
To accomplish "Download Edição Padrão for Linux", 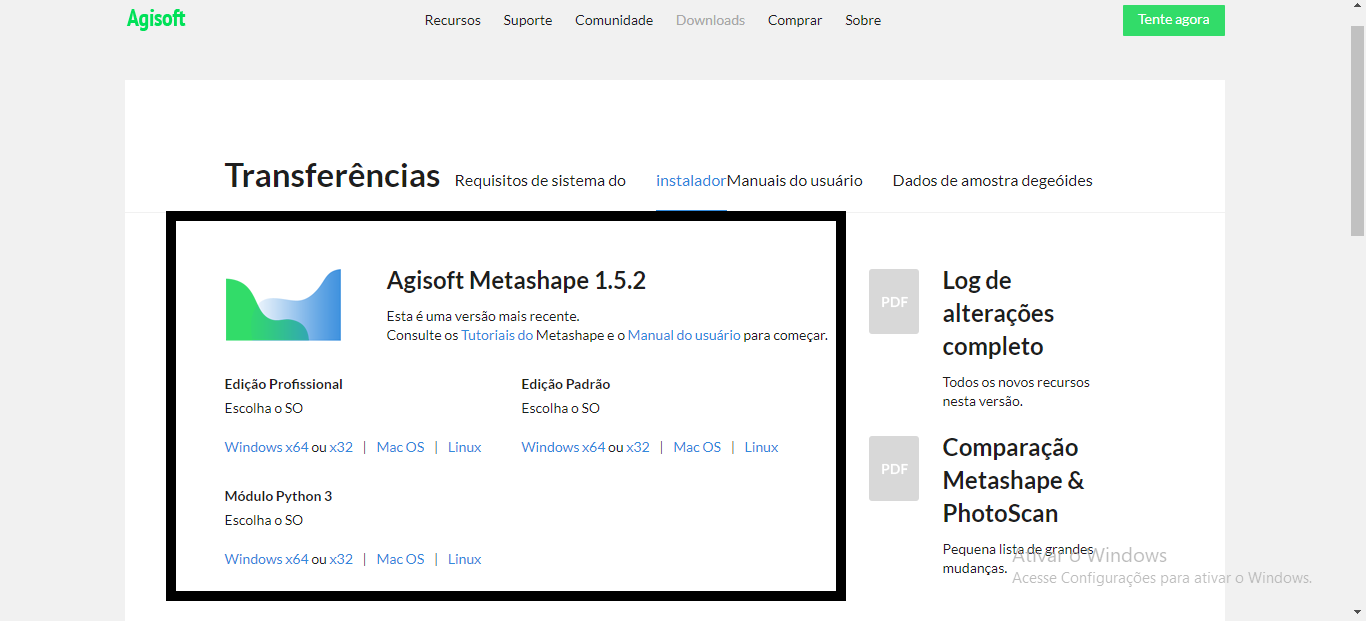I will point(761,447).
